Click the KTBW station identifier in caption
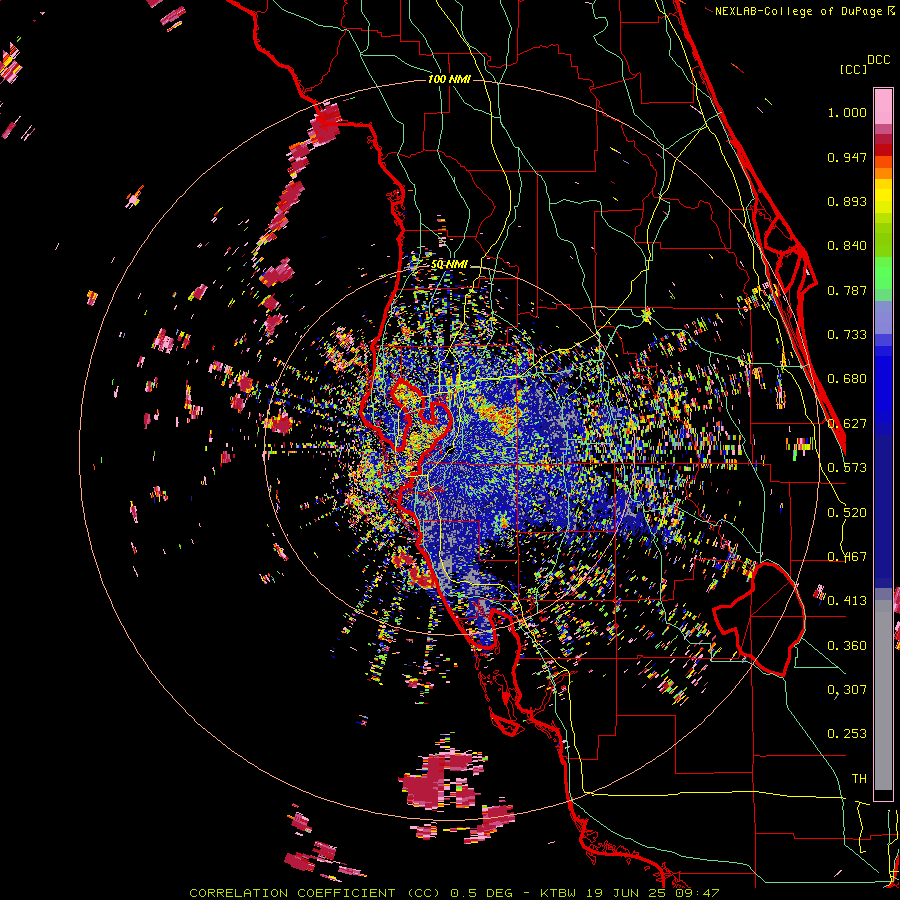This screenshot has width=900, height=900. pos(558,893)
